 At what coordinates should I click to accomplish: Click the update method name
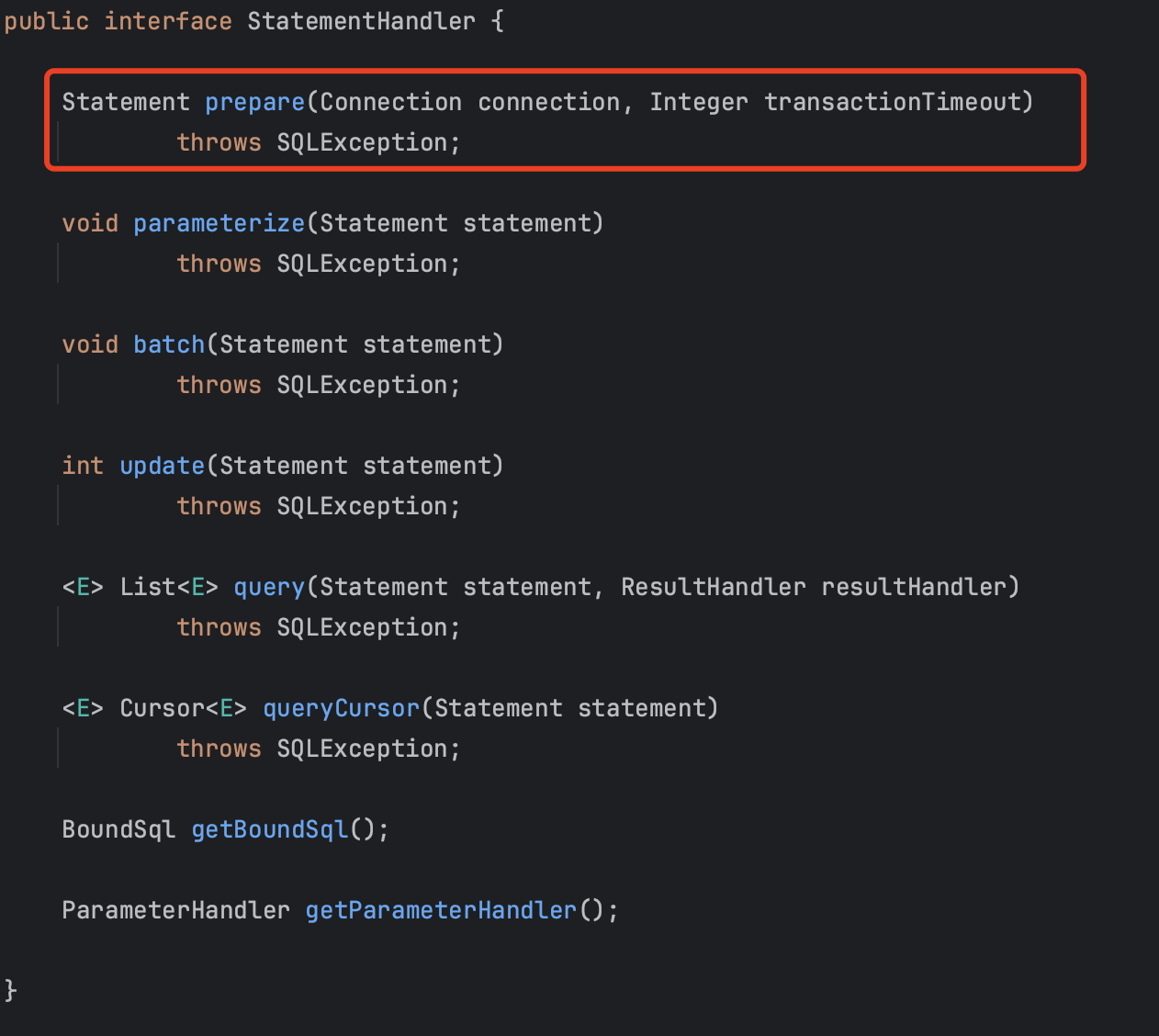point(163,466)
